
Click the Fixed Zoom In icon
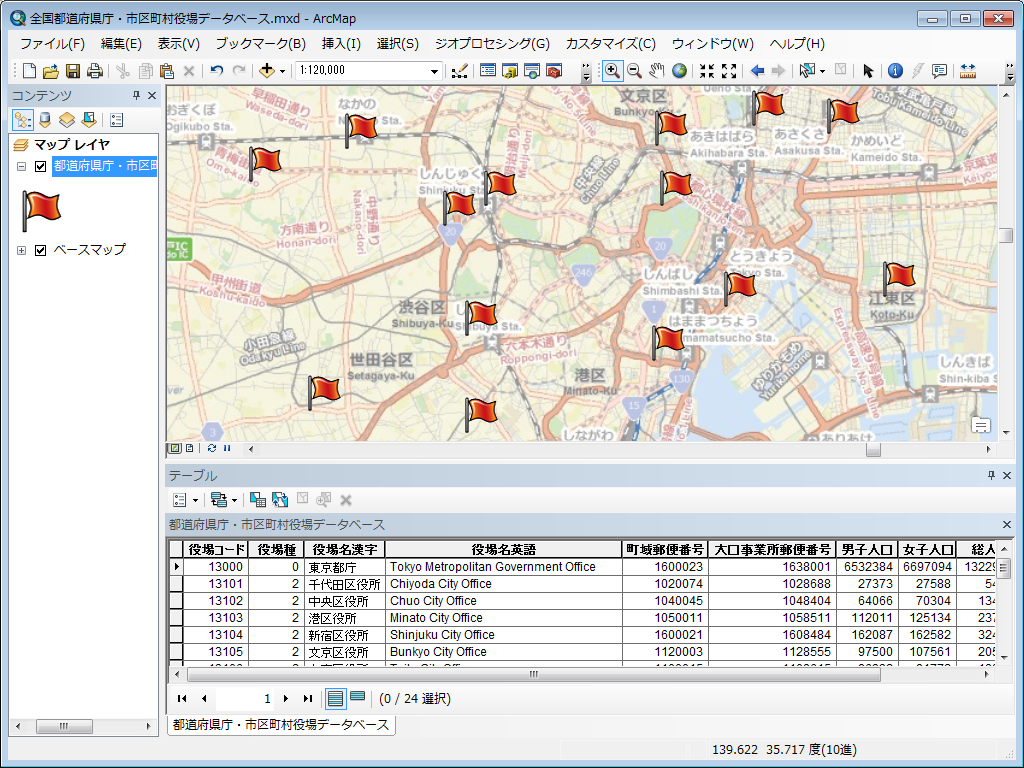pos(707,71)
